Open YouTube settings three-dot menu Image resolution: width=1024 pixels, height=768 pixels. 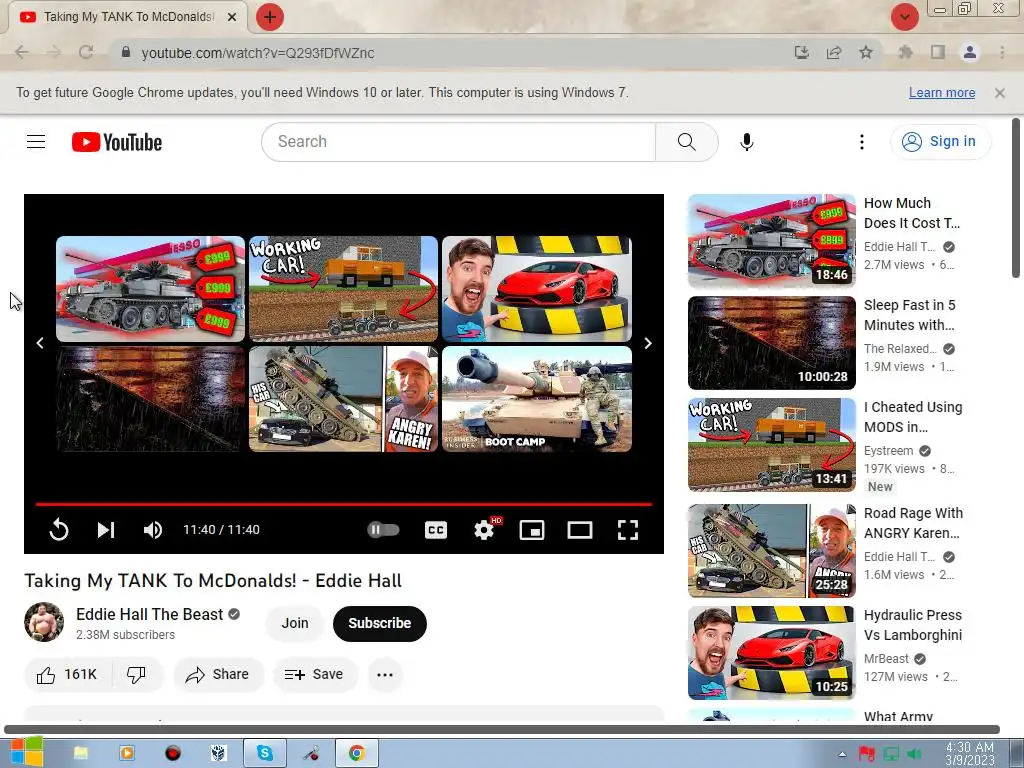[x=862, y=142]
